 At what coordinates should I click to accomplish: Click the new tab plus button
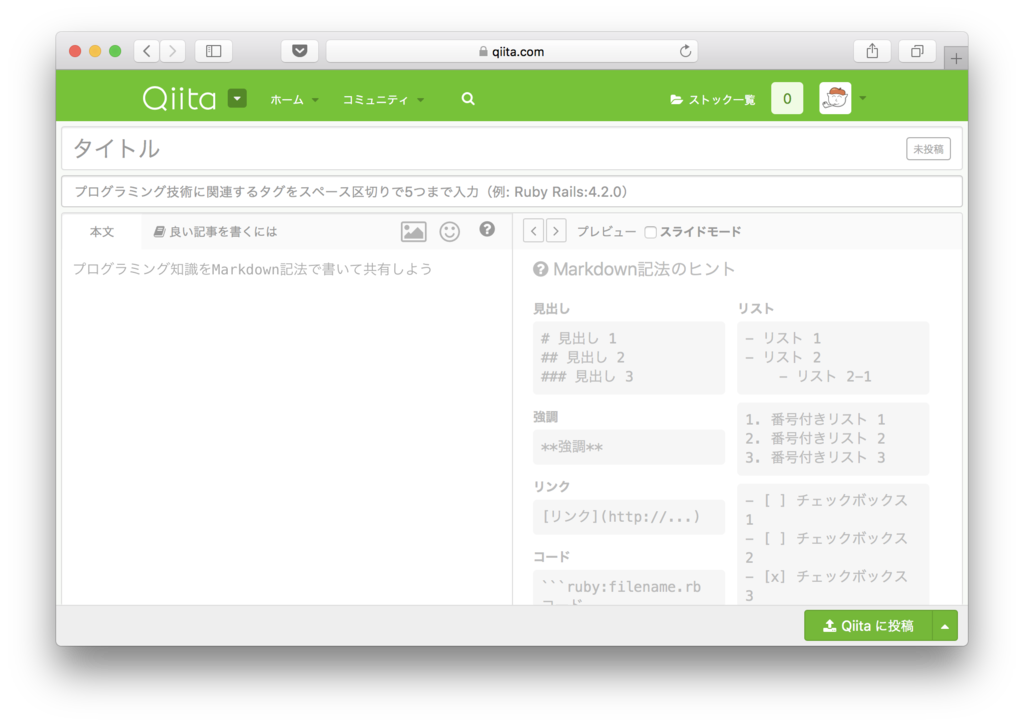pyautogui.click(x=955, y=59)
